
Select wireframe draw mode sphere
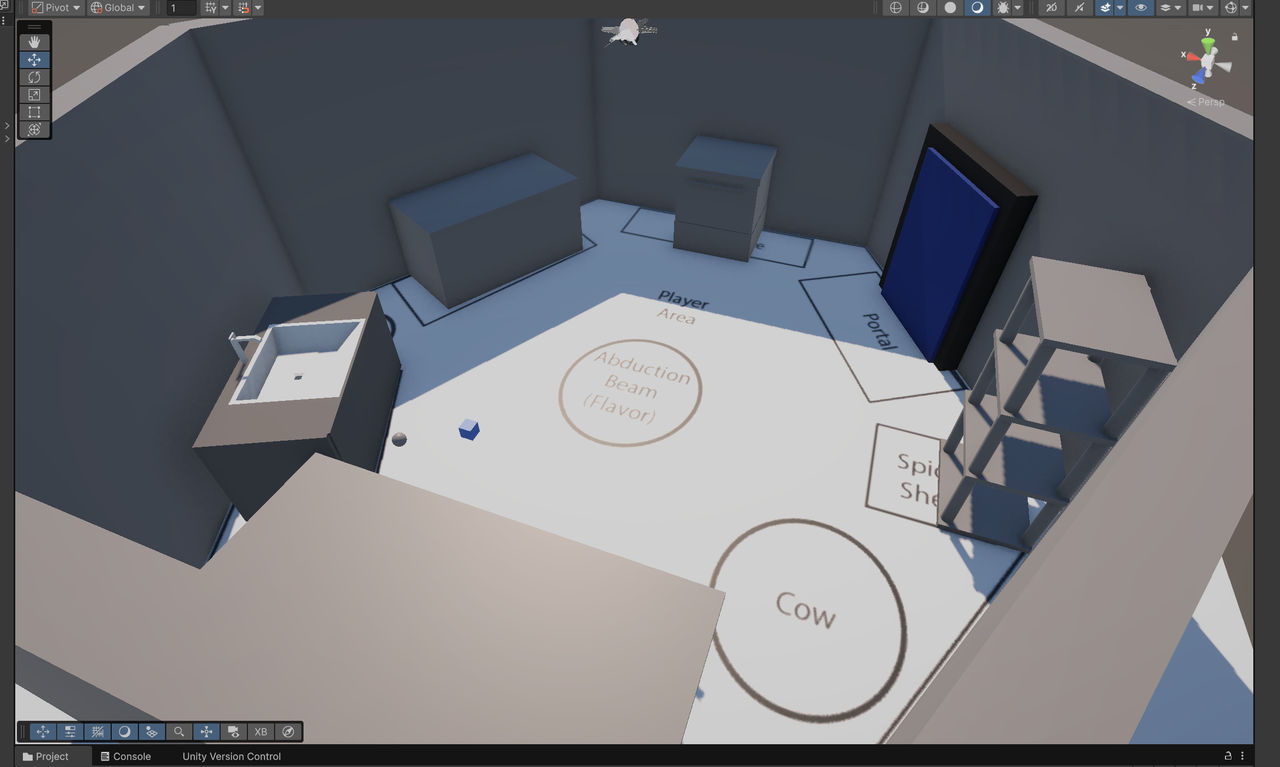point(896,8)
